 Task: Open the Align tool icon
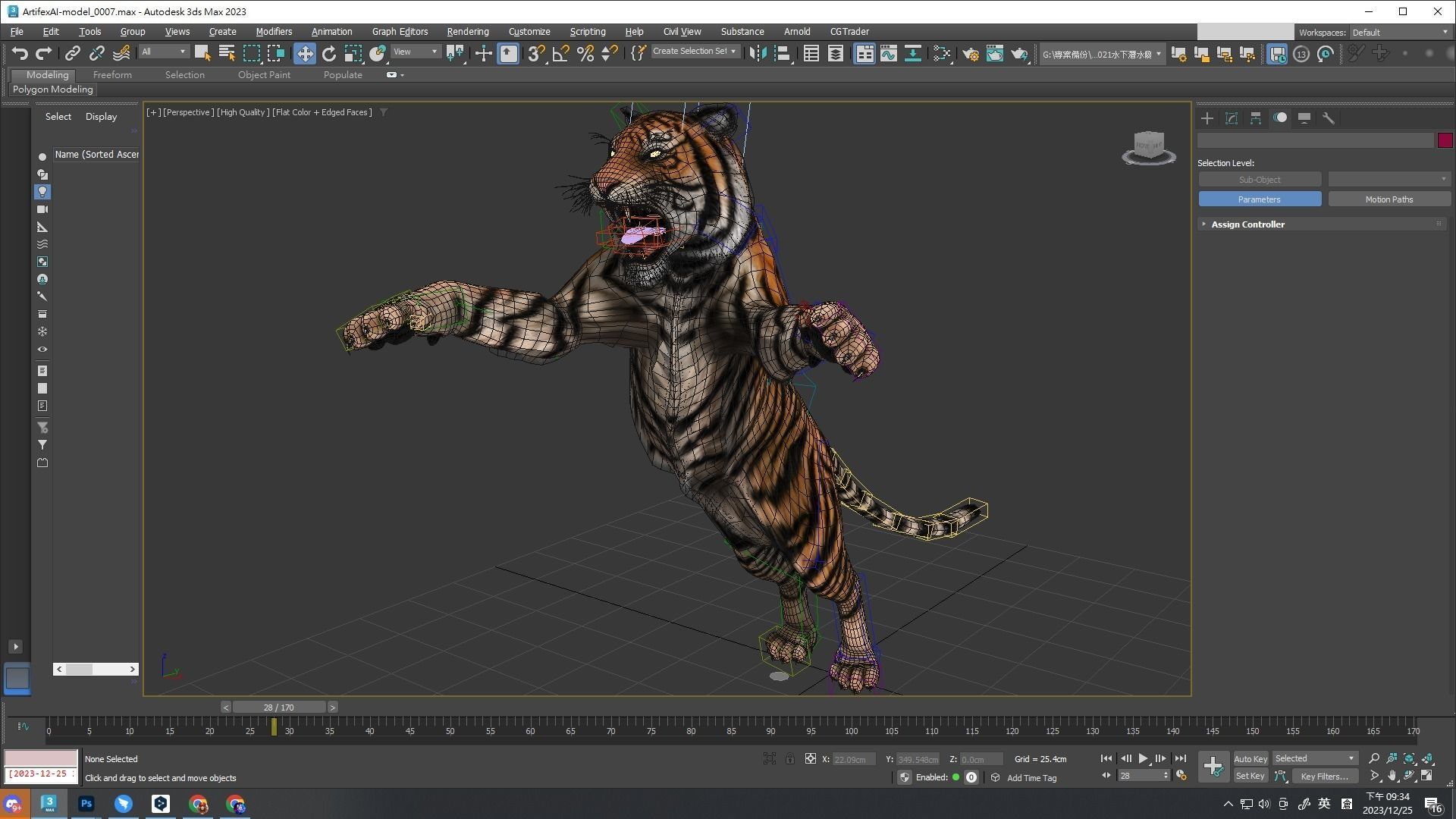[783, 53]
